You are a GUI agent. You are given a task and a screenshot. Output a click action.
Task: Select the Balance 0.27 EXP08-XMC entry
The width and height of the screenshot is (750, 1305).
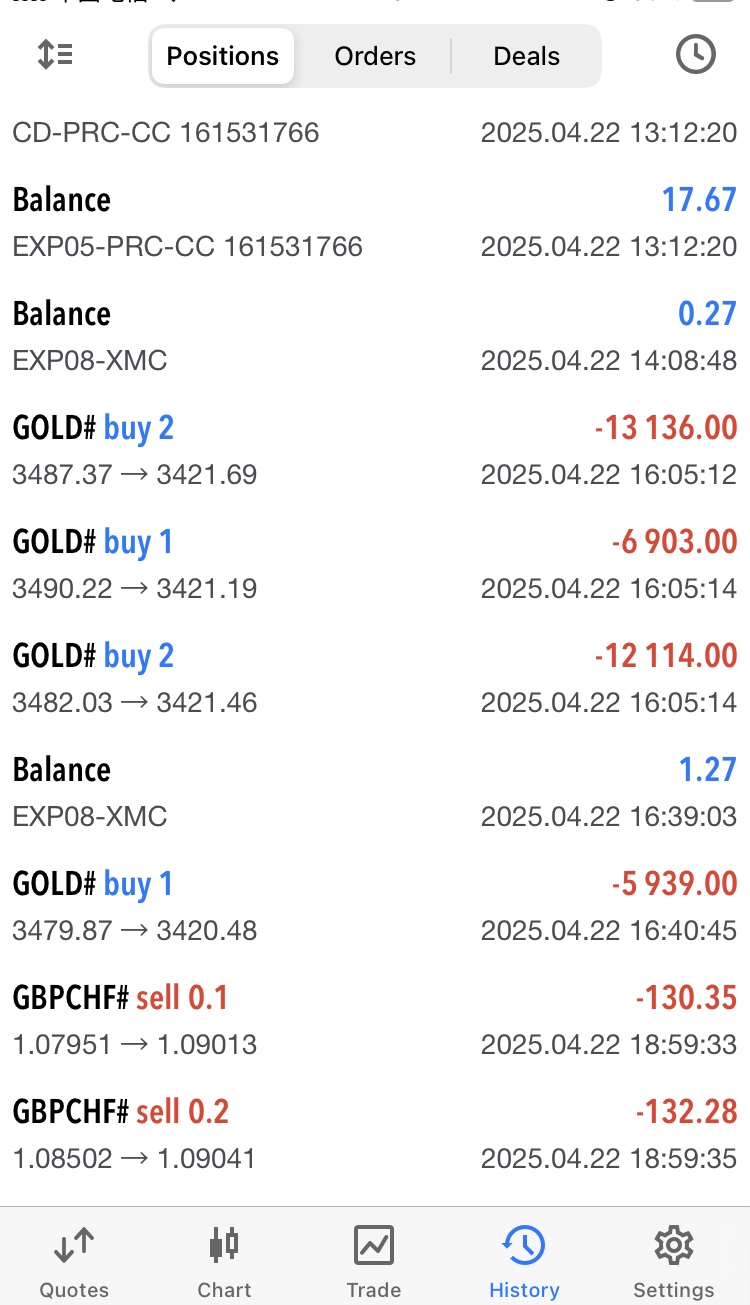click(x=375, y=336)
